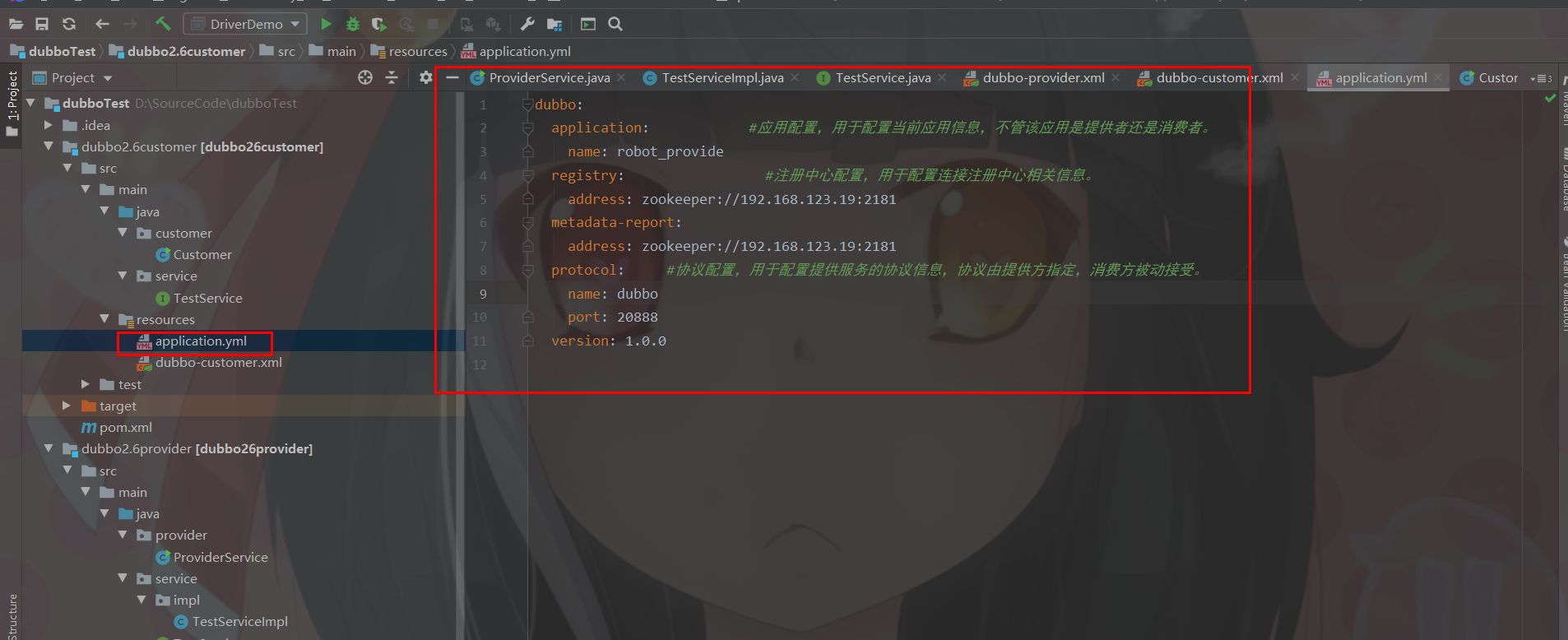The image size is (1568, 640).
Task: Hide the Project panel with the minus icon
Action: tap(452, 77)
